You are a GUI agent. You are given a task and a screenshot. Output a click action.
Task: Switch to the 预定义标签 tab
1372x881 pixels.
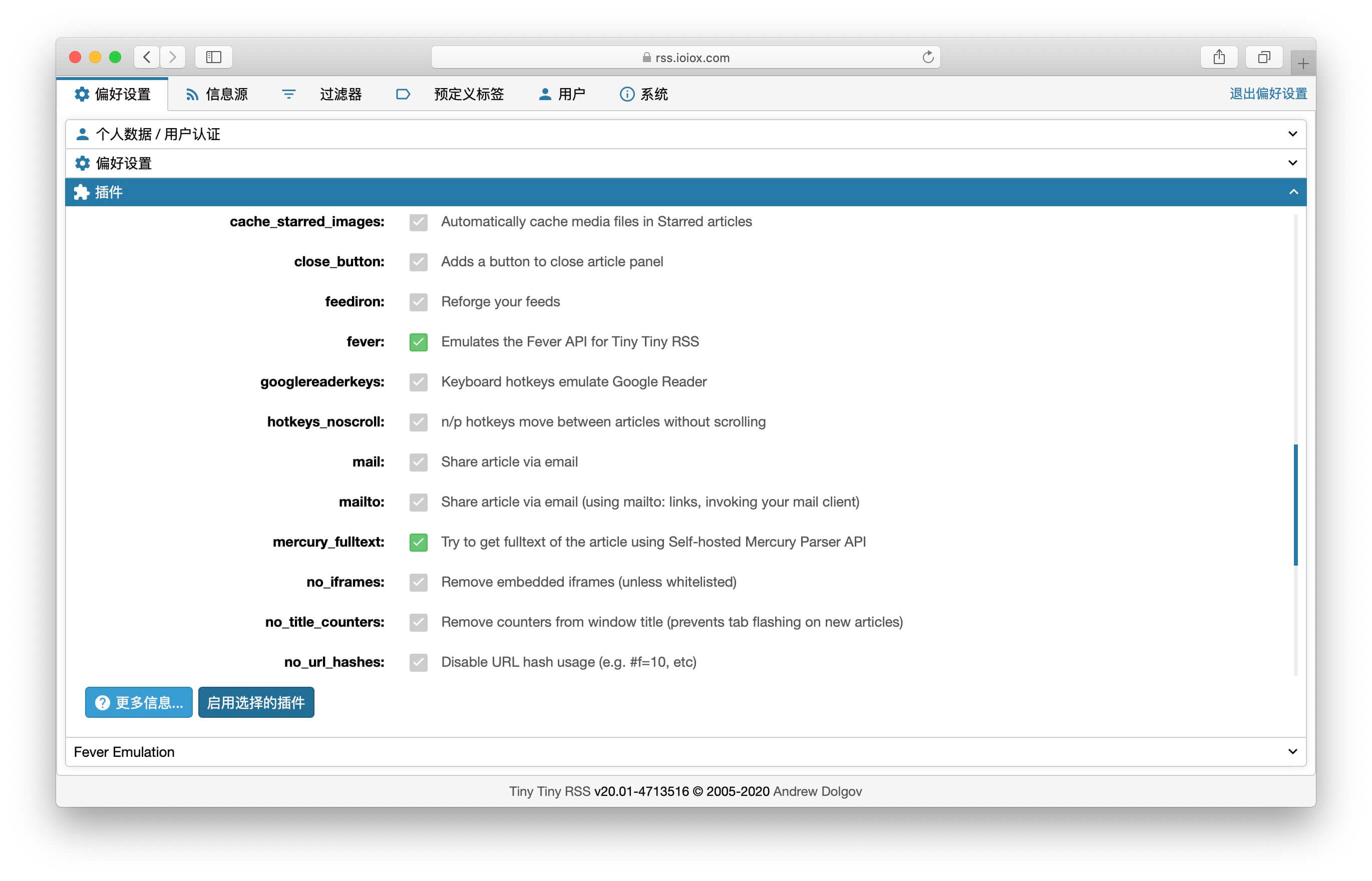pos(450,94)
